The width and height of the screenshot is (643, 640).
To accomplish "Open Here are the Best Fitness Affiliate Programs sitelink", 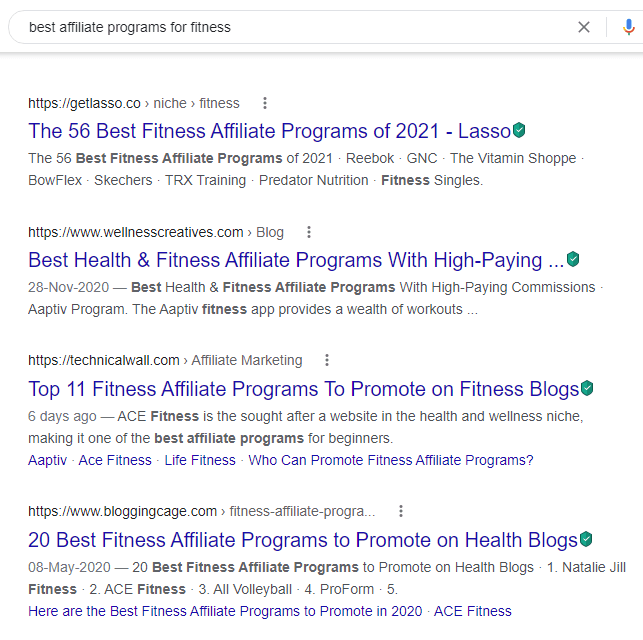I will coord(225,611).
